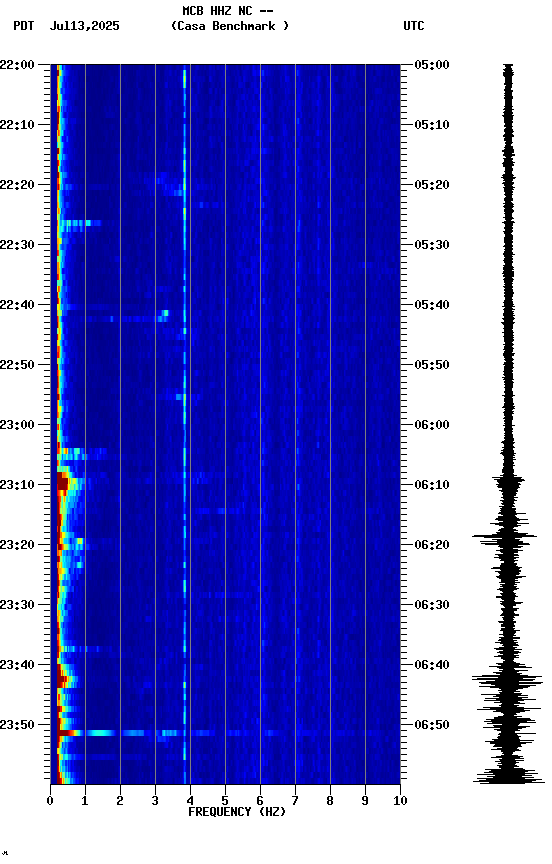Screen dimensions: 552x864
Task: Click the '05:40' UTC time label
Action: click(432, 305)
